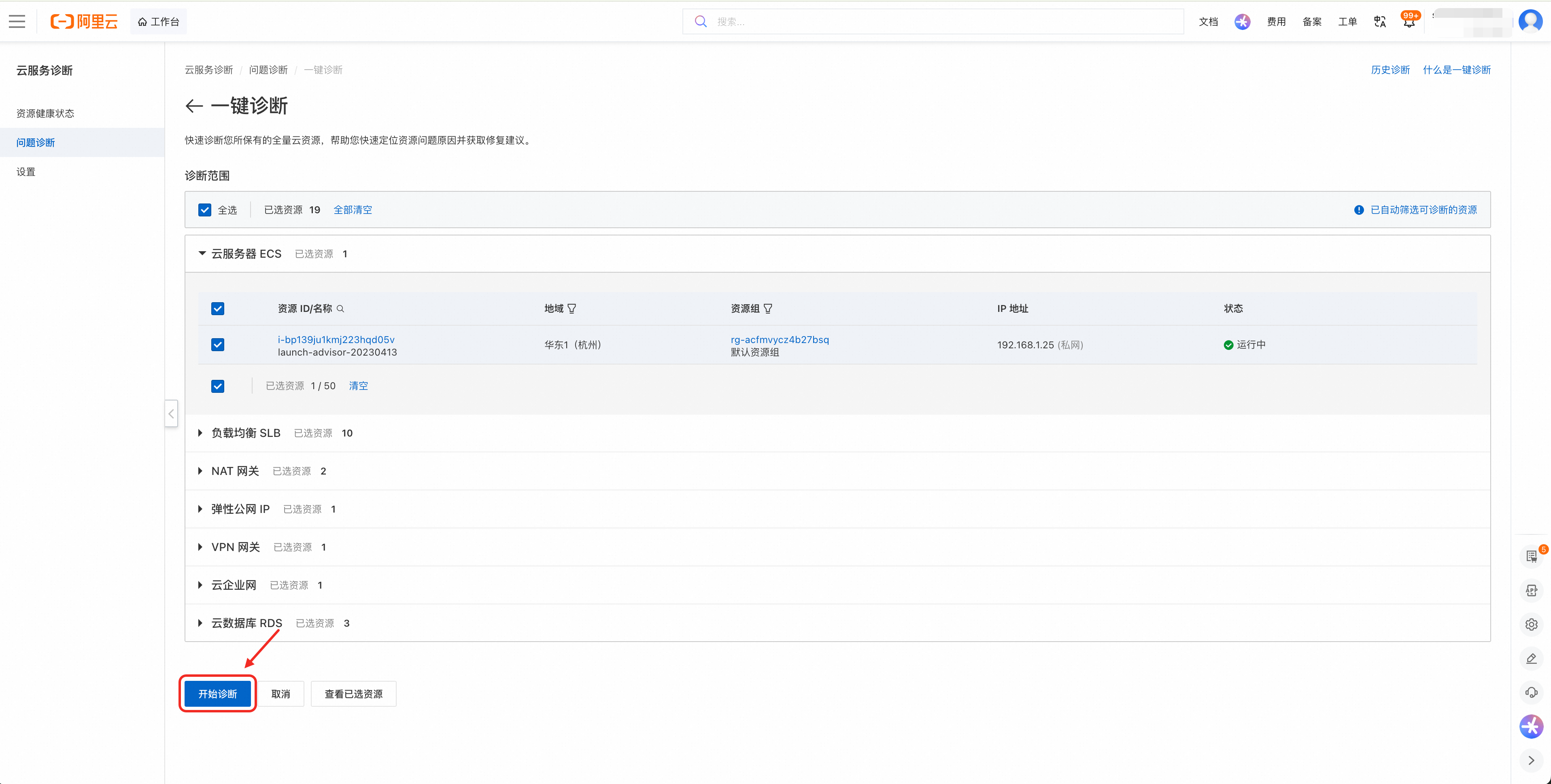Open 资源健康状态 in the sidebar
This screenshot has width=1551, height=784.
click(45, 113)
